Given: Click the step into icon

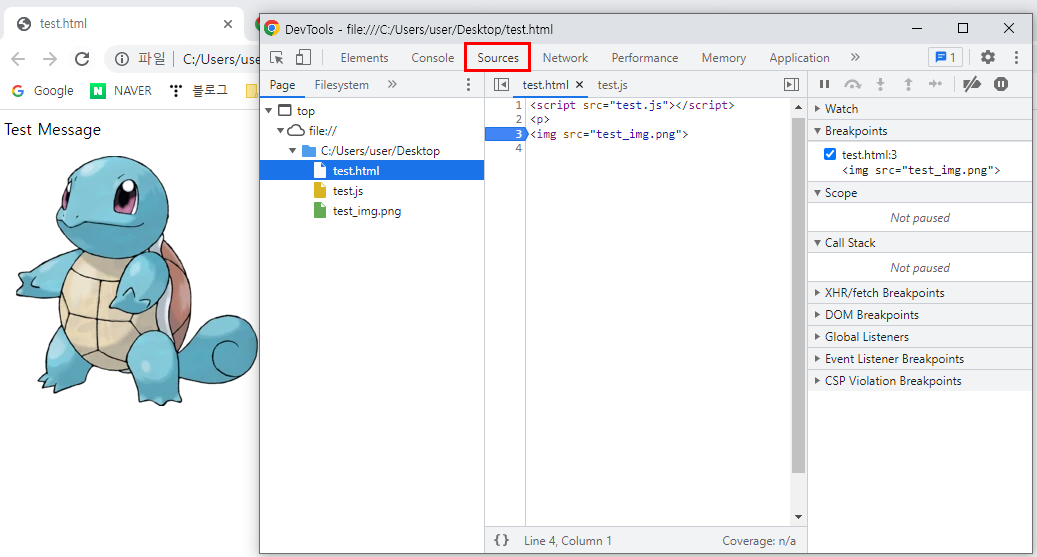Looking at the screenshot, I should (x=880, y=84).
